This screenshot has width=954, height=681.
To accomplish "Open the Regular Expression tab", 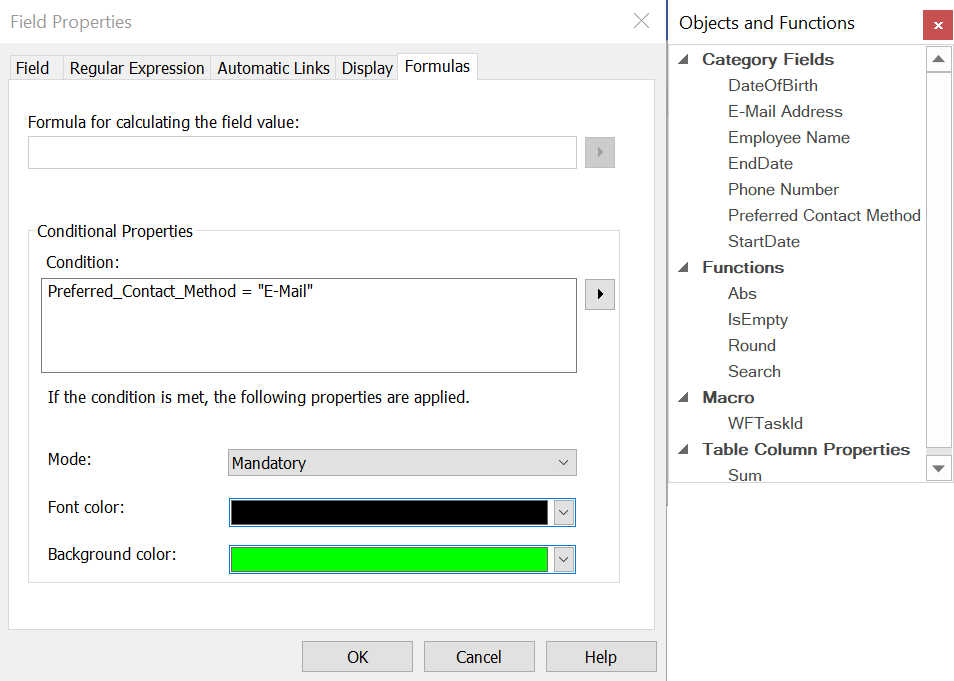I will tap(135, 67).
